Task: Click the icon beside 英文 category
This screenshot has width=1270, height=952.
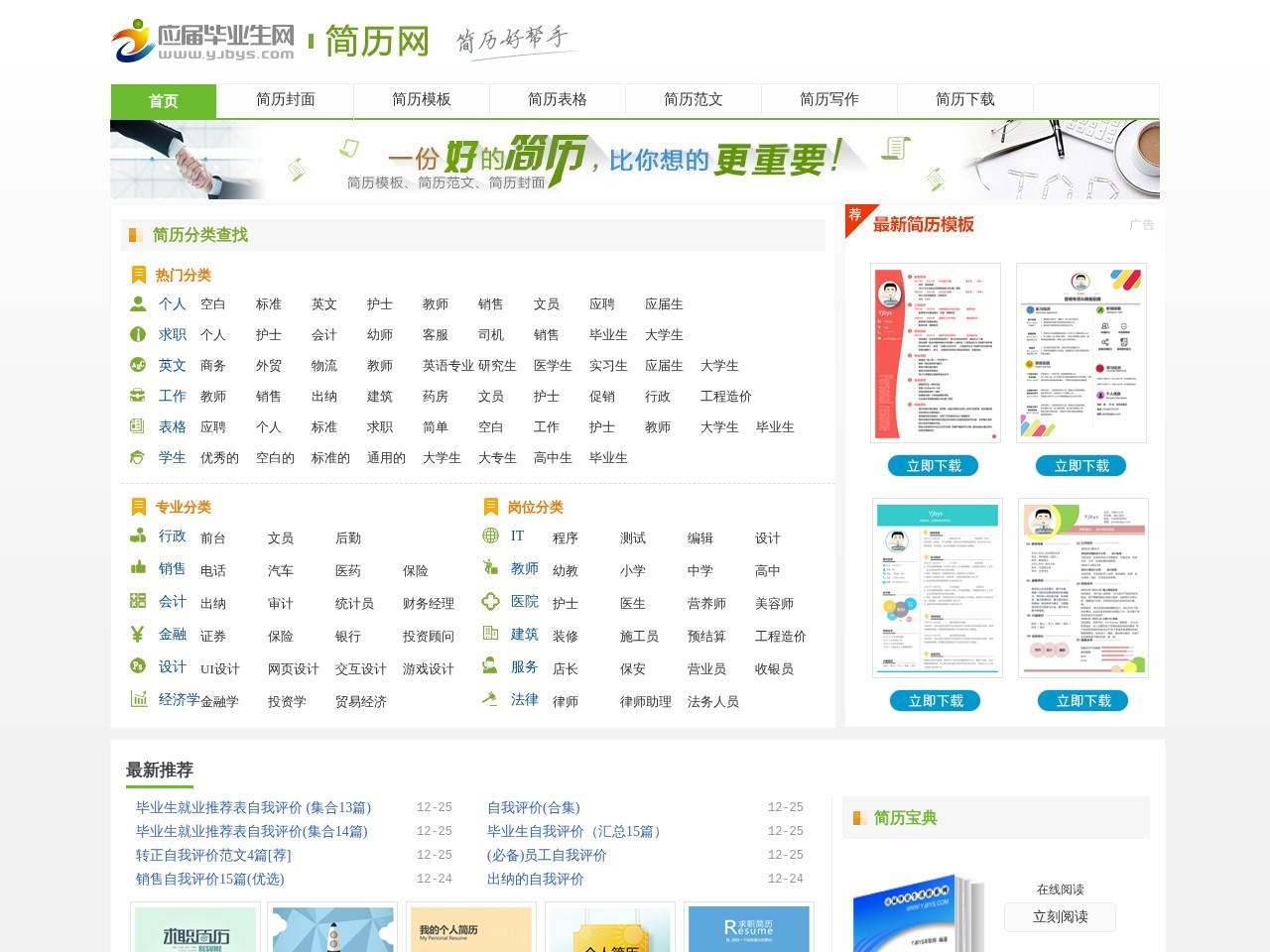Action: click(x=138, y=365)
